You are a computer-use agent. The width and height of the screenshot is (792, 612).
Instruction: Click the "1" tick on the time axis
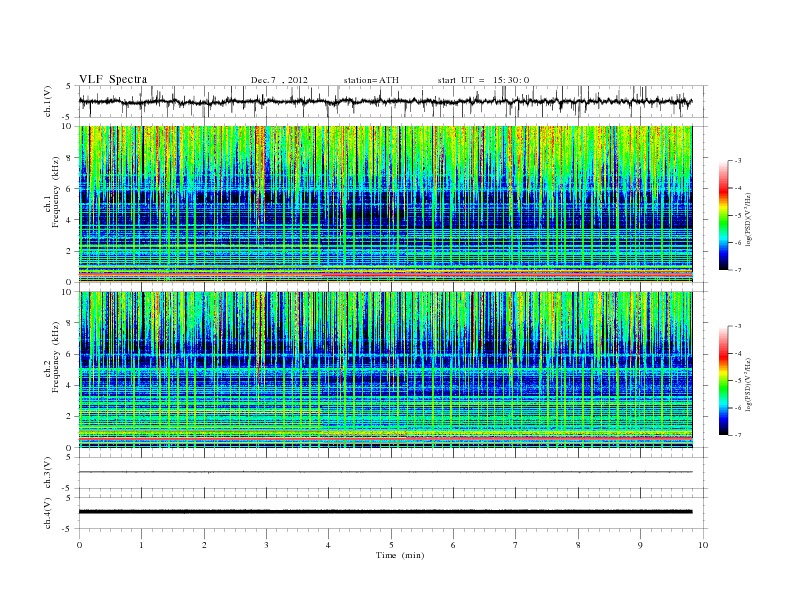point(141,545)
